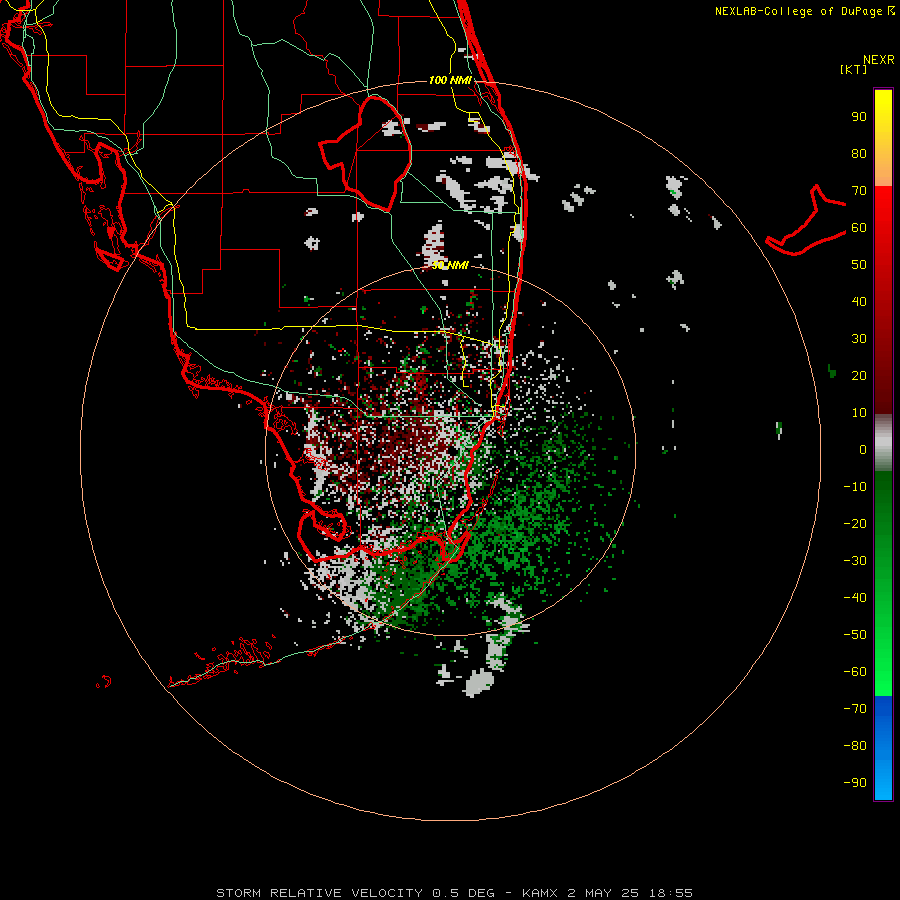This screenshot has height=900, width=900.
Task: Click the -60 value on the velocity scale
Action: pyautogui.click(x=855, y=672)
